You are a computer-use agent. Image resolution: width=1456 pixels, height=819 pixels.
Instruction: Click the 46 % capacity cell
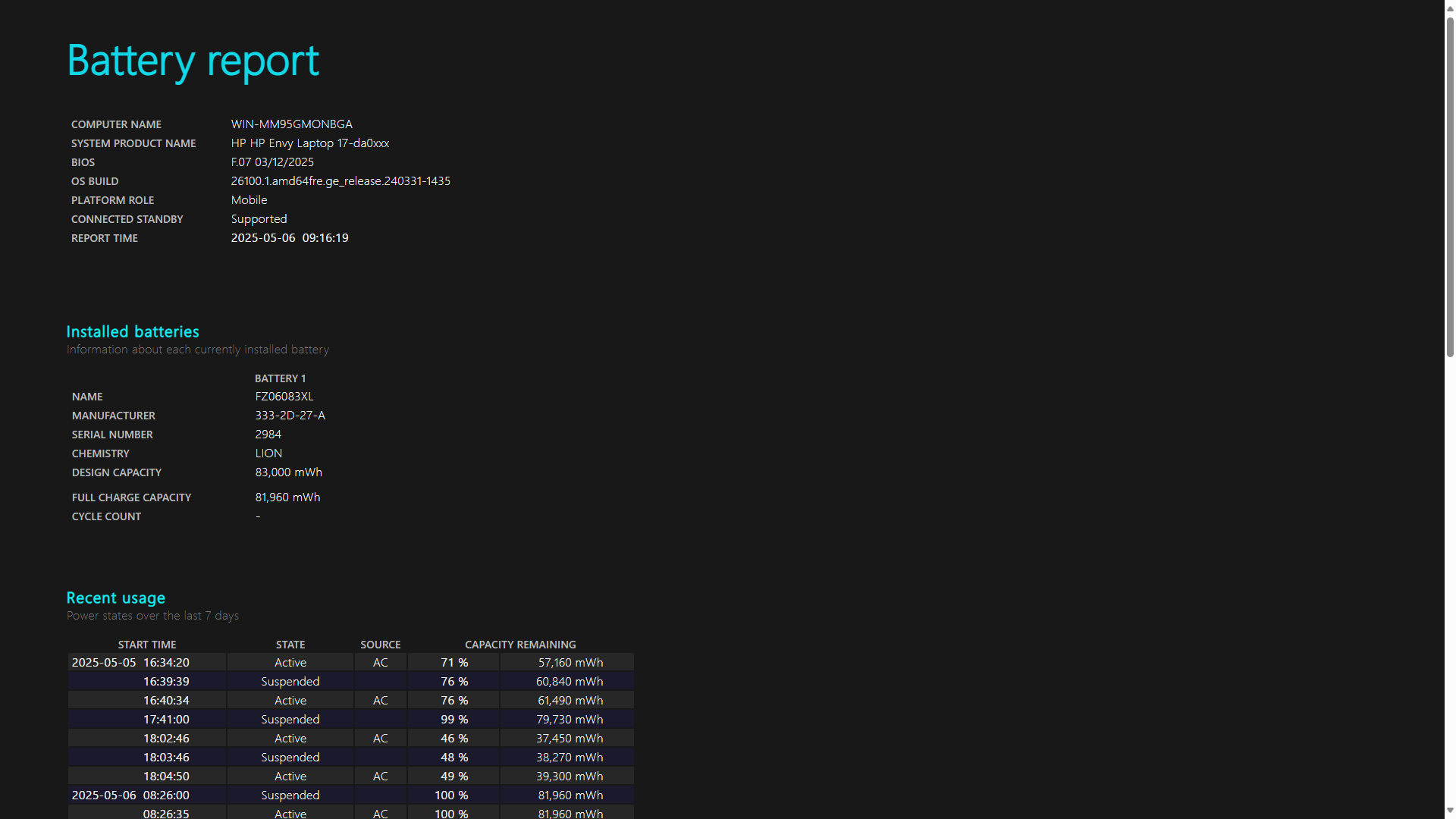(x=454, y=739)
